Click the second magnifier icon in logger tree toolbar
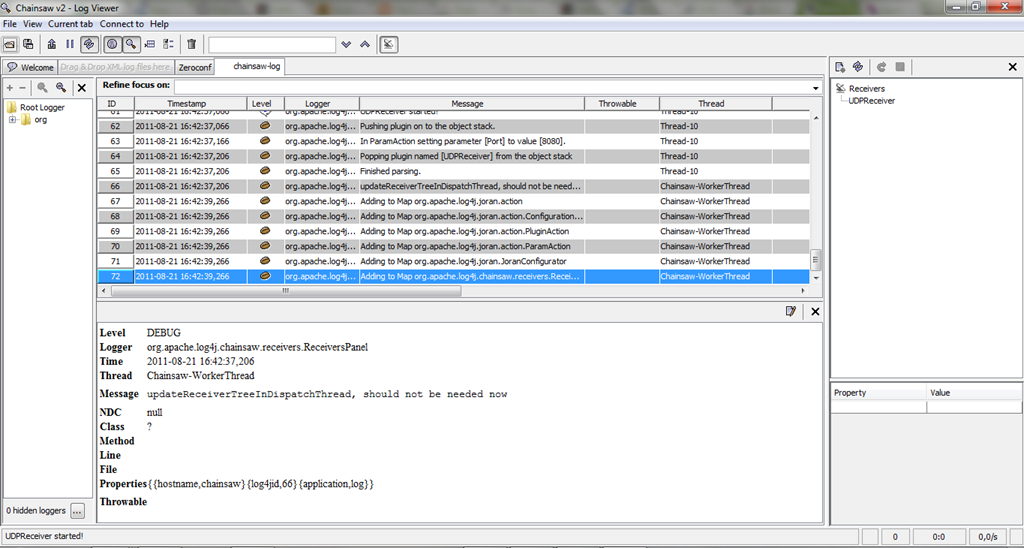This screenshot has height=548, width=1024. point(61,88)
